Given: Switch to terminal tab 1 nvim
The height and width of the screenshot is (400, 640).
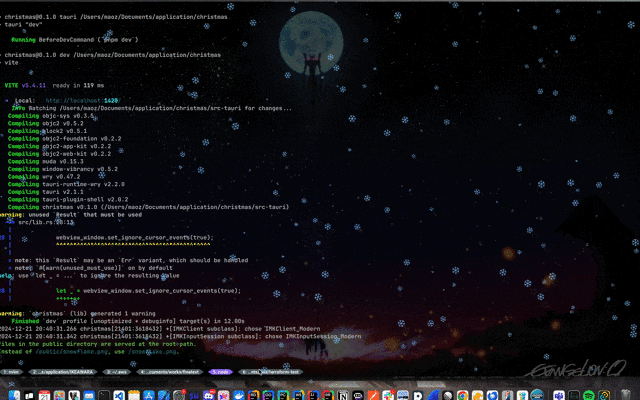Looking at the screenshot, I should pyautogui.click(x=11, y=372).
